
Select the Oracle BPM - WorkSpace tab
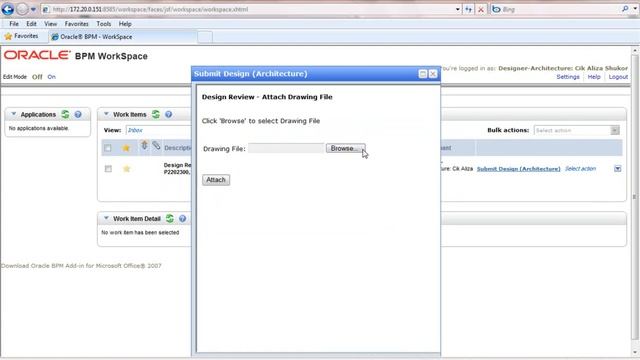[x=122, y=37]
